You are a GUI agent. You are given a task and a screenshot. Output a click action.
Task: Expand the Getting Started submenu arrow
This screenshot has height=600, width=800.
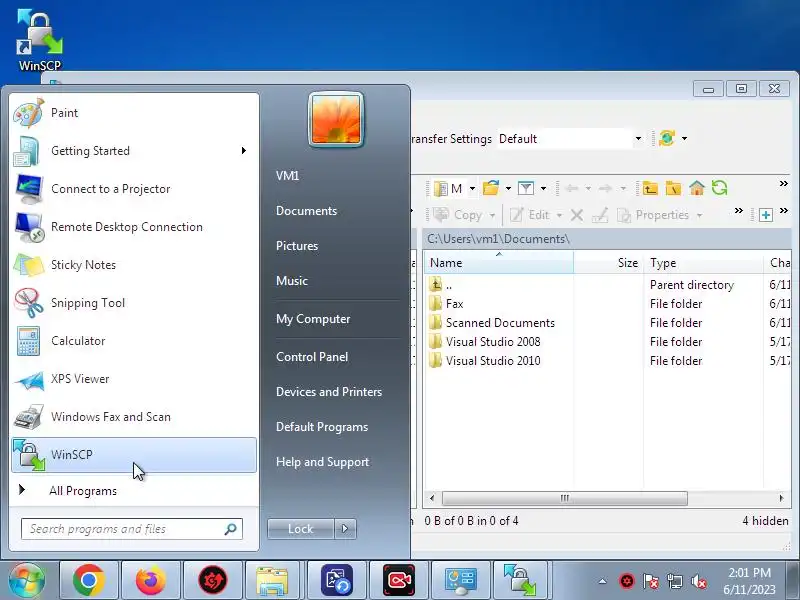tap(244, 151)
